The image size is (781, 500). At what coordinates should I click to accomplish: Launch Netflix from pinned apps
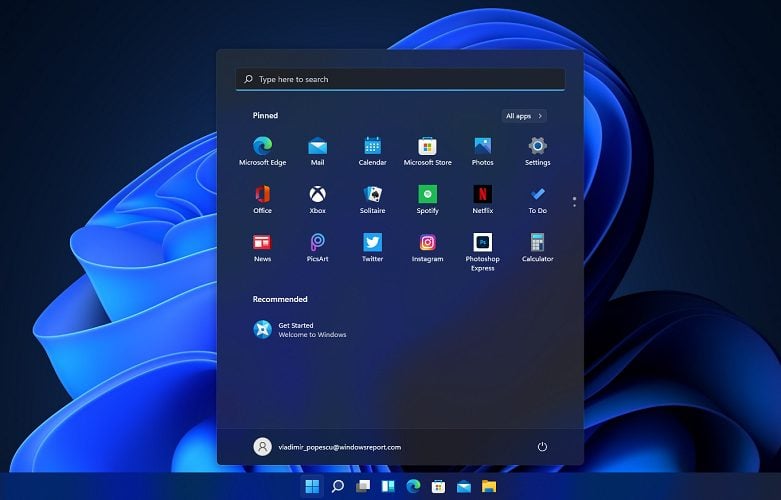pyautogui.click(x=483, y=199)
